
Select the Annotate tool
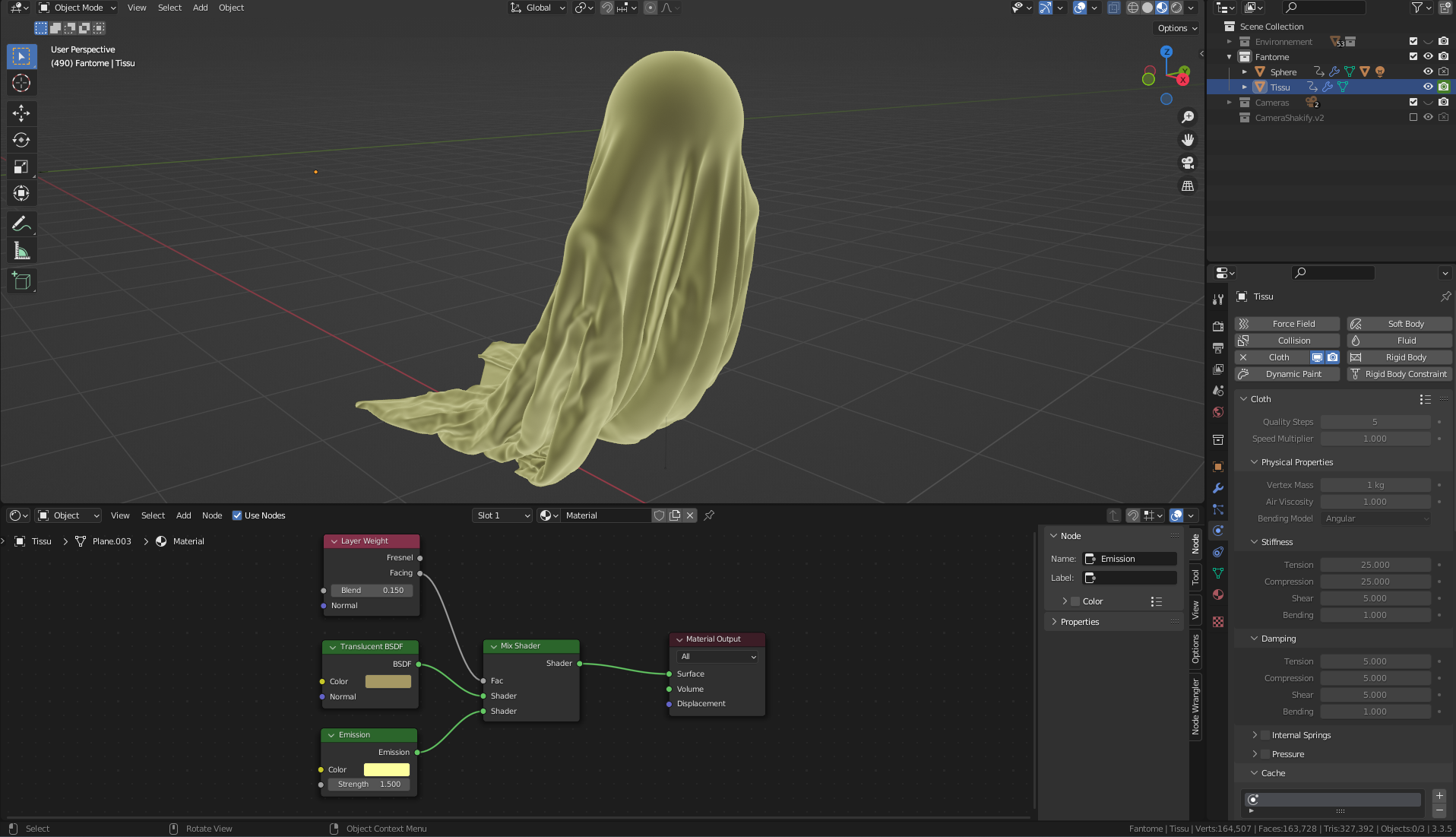pos(21,224)
